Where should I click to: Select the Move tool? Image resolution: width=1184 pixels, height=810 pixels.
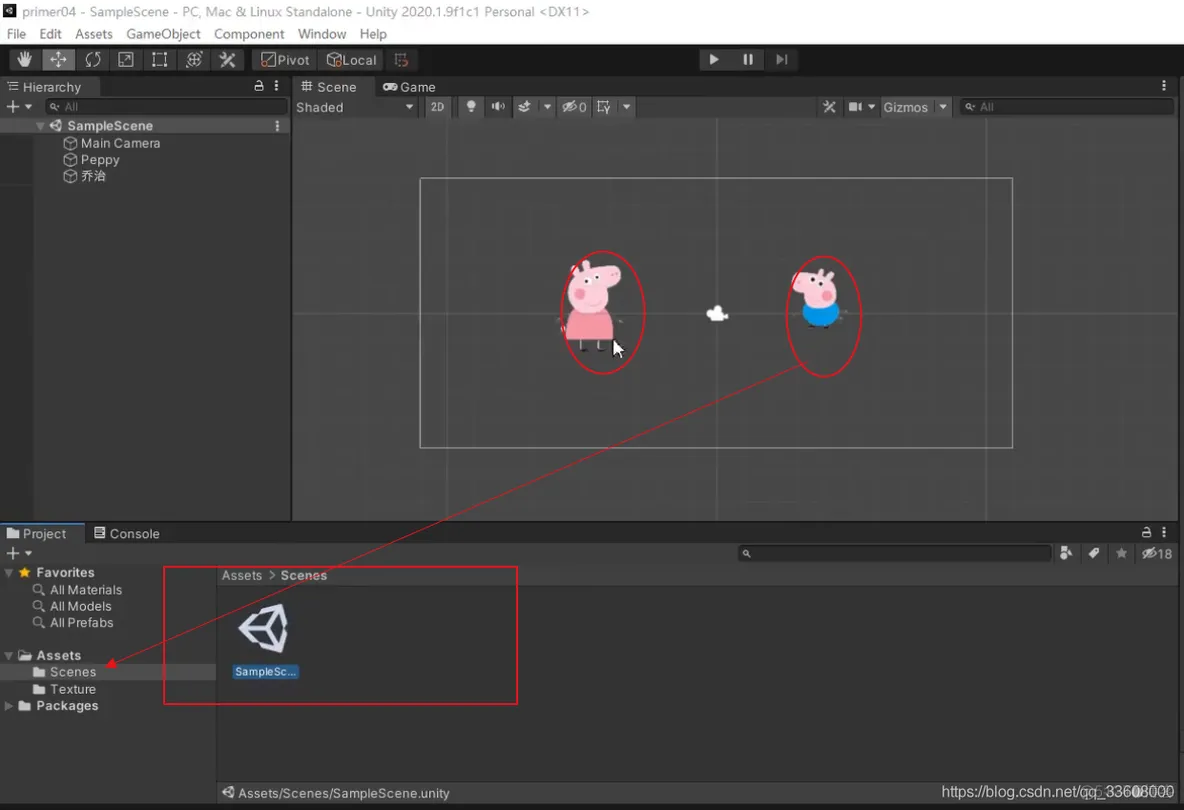58,60
